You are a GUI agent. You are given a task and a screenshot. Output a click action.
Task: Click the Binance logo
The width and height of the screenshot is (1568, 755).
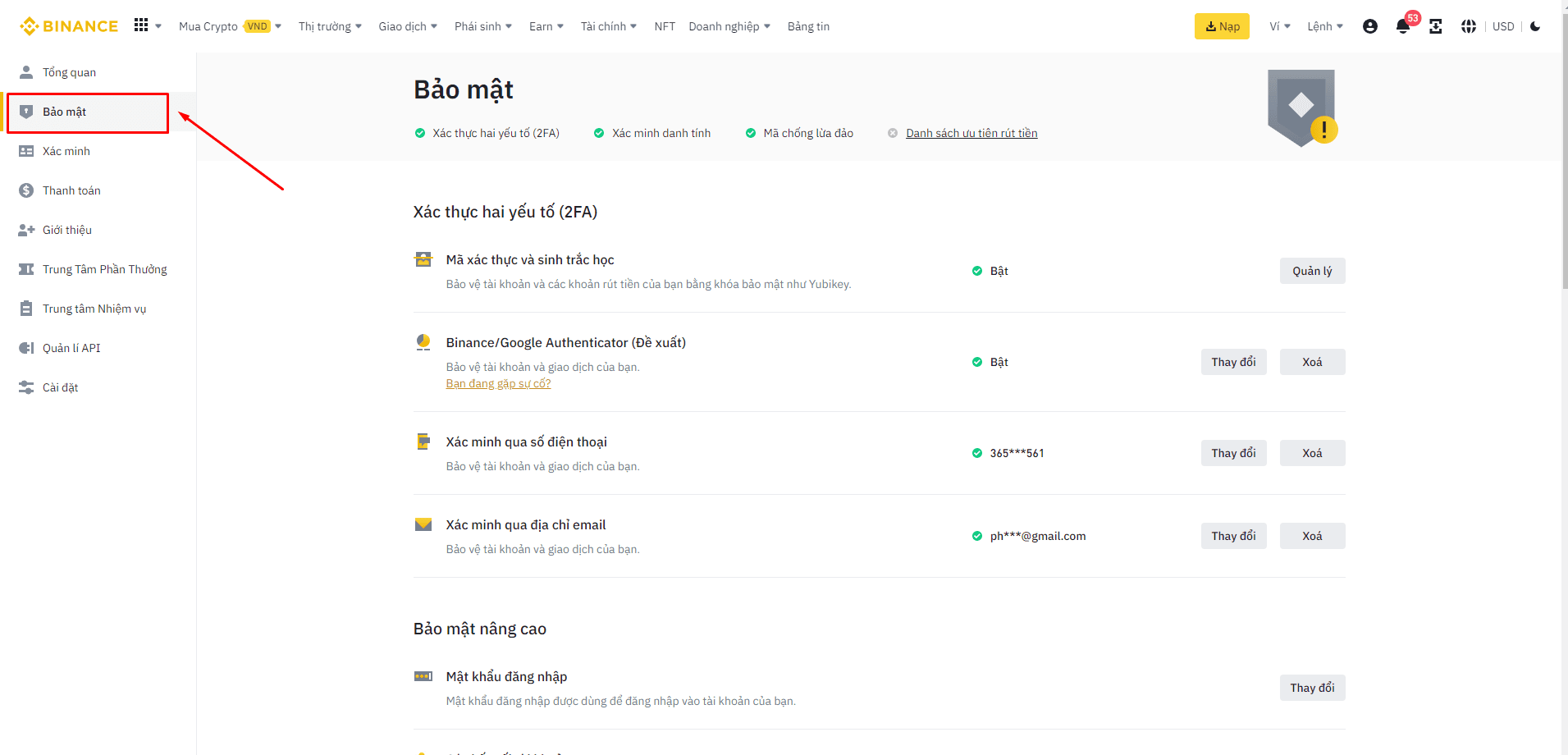69,26
